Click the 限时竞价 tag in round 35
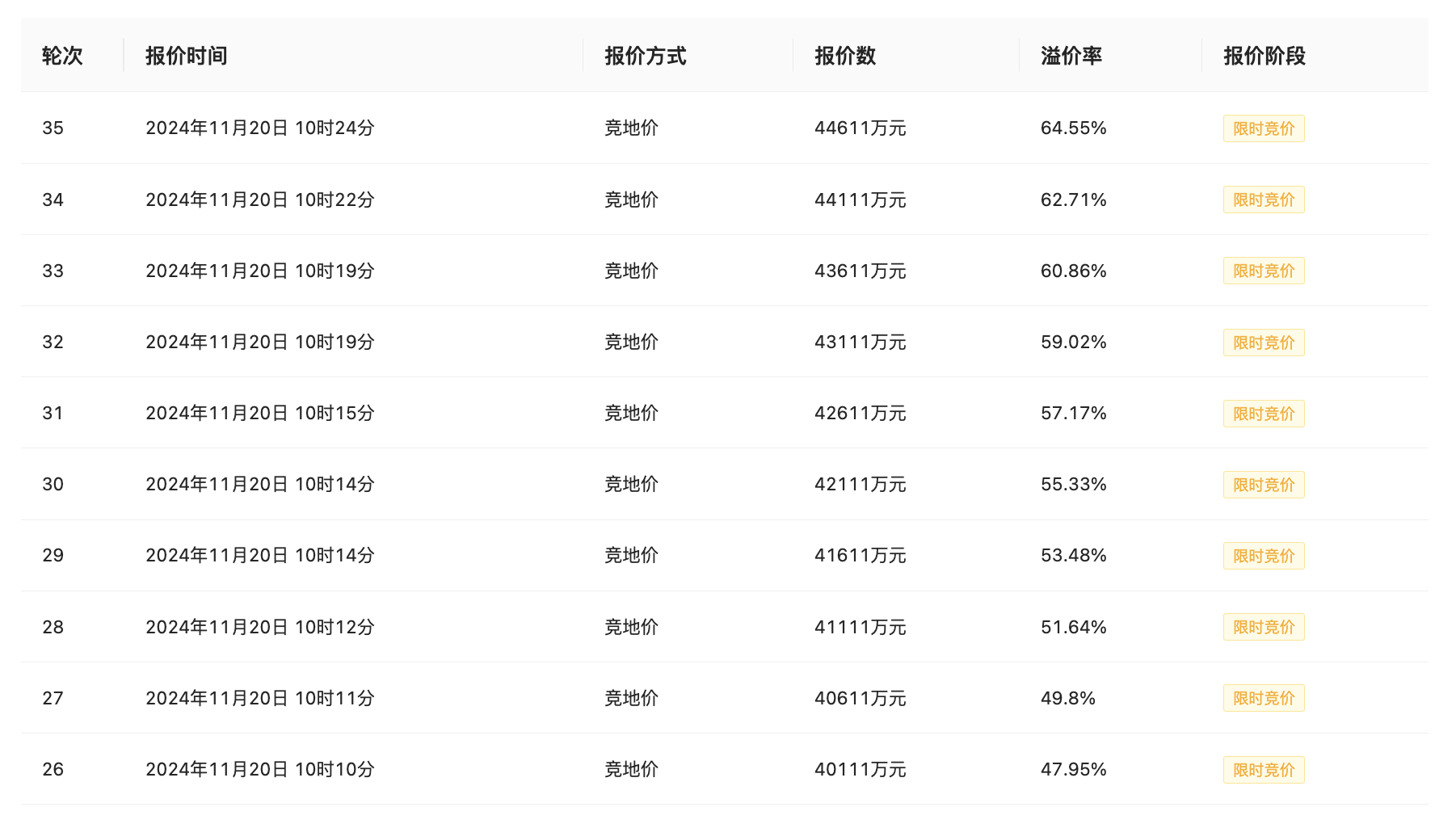This screenshot has width=1456, height=824. pyautogui.click(x=1264, y=128)
